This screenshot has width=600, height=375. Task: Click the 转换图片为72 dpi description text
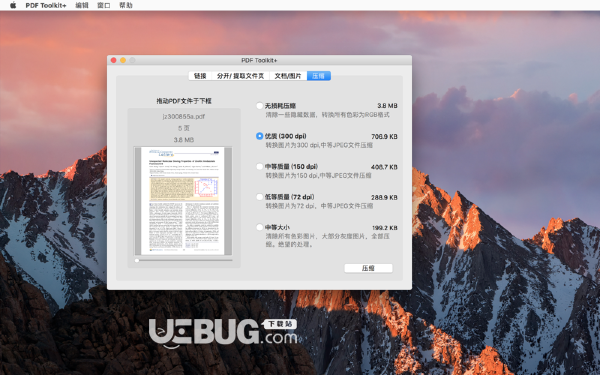tap(320, 206)
